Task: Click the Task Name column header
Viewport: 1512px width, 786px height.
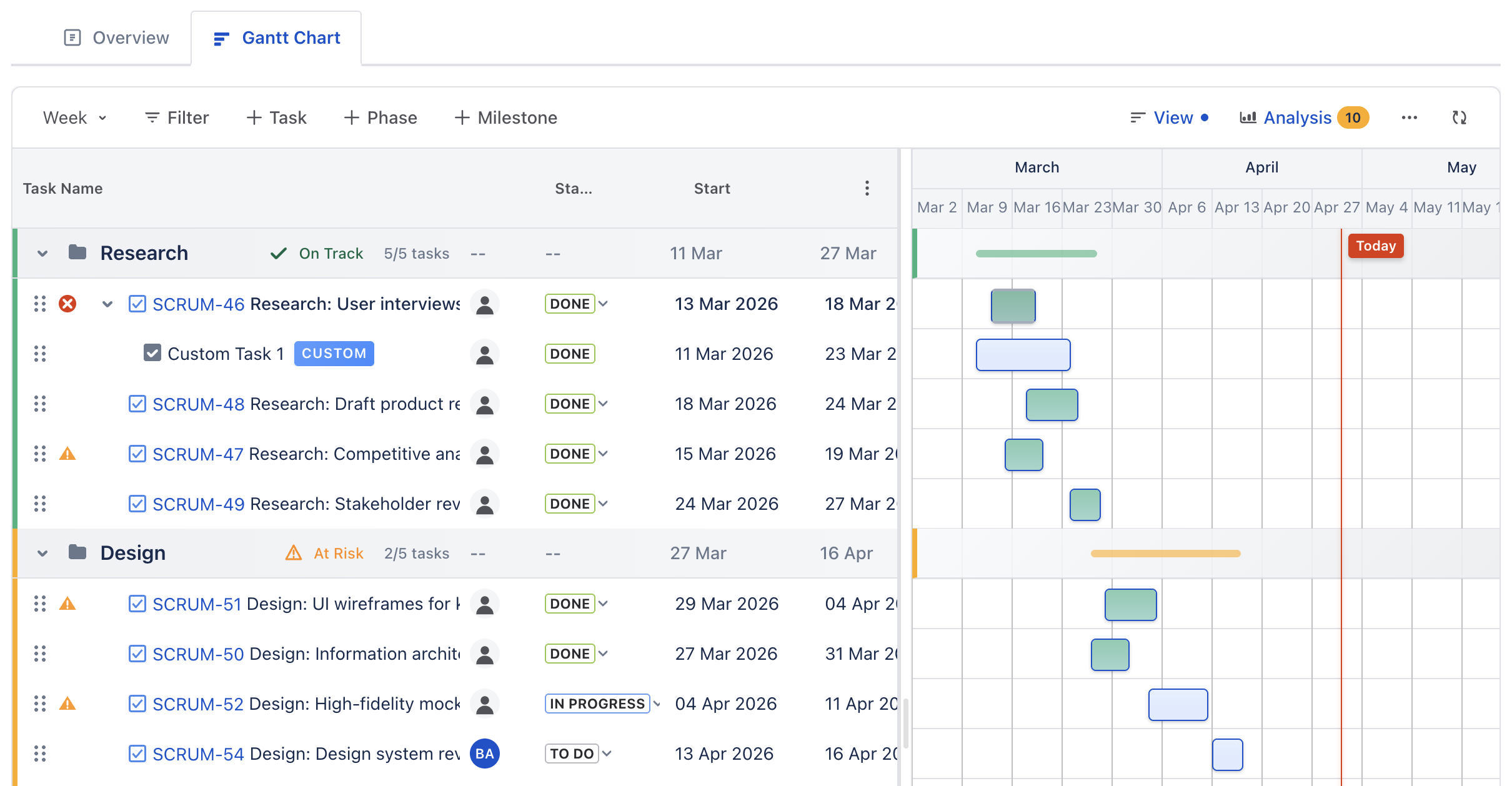Action: [x=63, y=189]
